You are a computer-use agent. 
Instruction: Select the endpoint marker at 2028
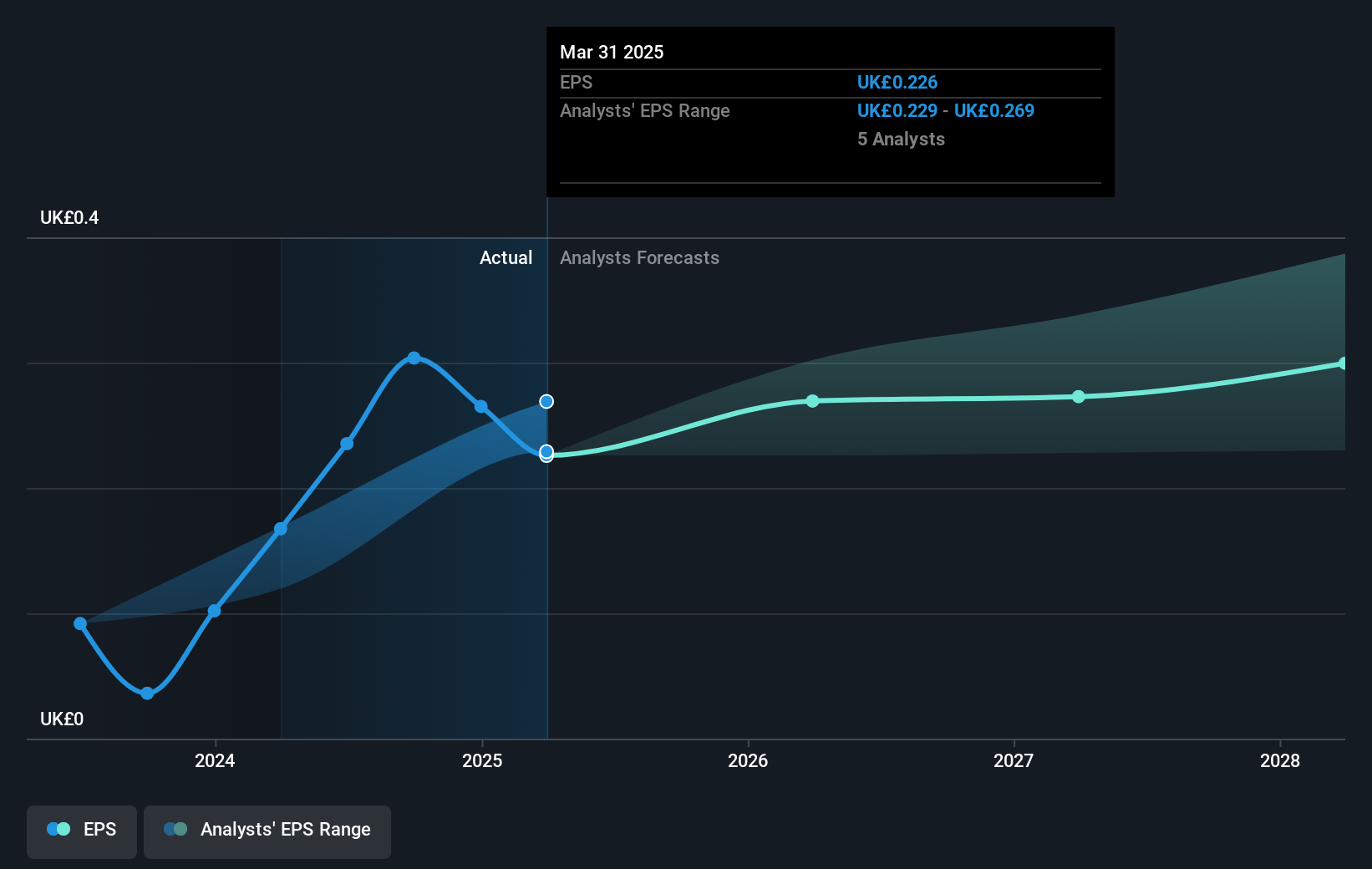click(1344, 363)
